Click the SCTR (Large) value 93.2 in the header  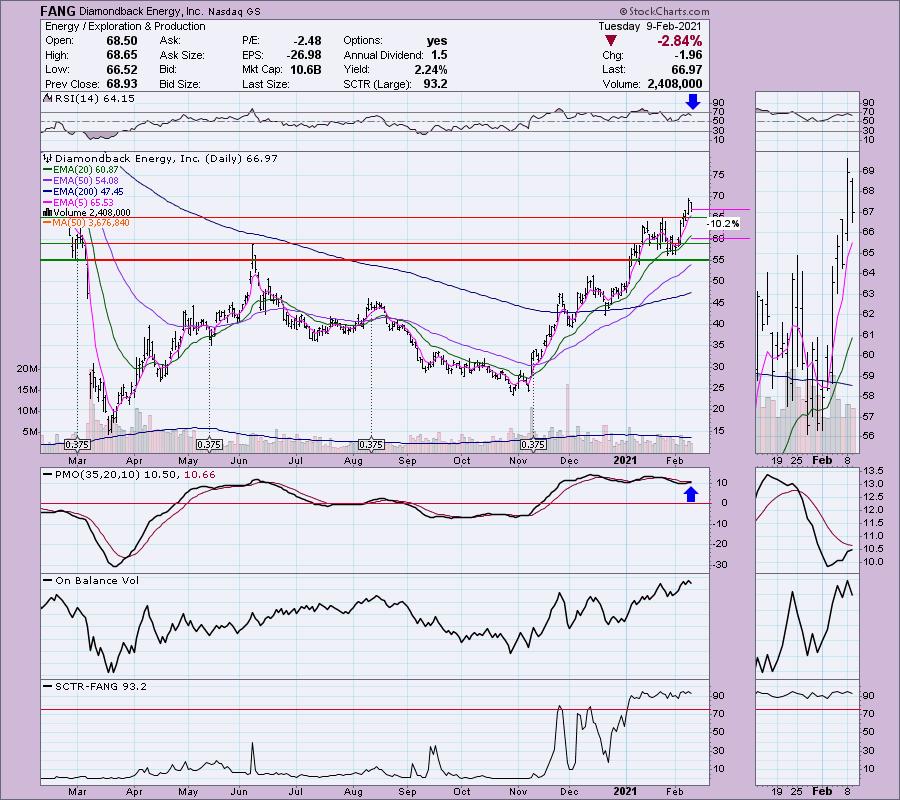(436, 84)
